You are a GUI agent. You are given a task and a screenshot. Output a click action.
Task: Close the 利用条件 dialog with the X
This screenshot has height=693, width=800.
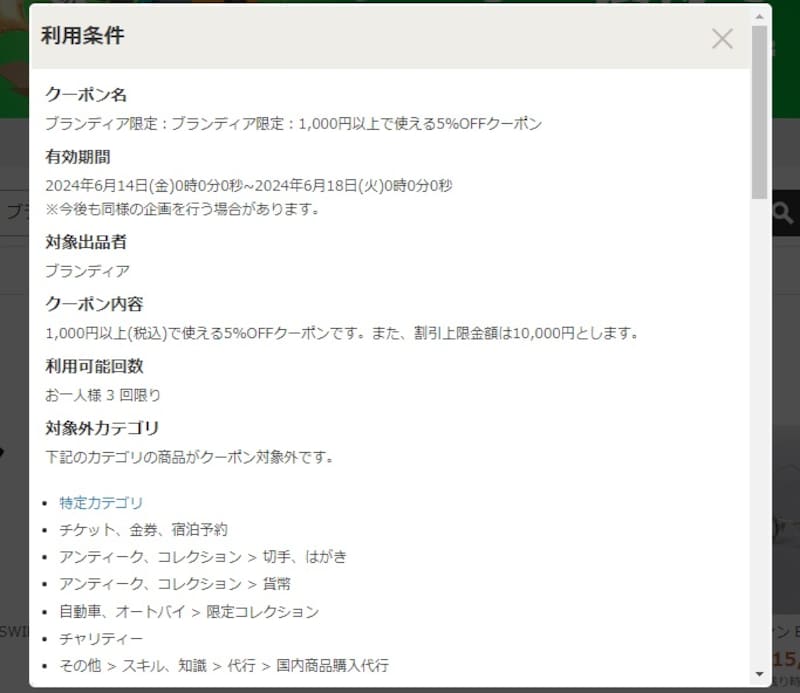722,38
